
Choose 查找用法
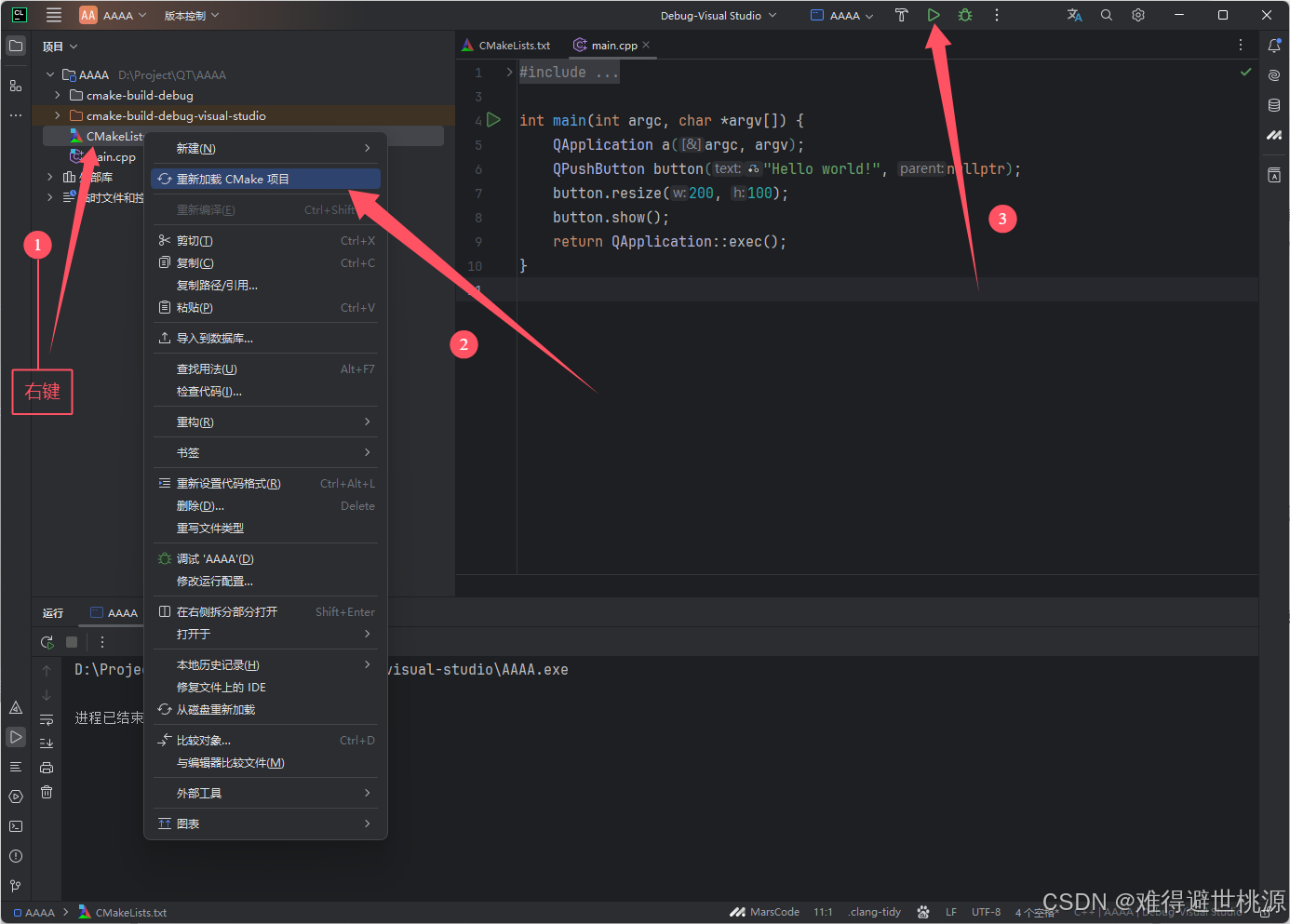click(x=265, y=369)
